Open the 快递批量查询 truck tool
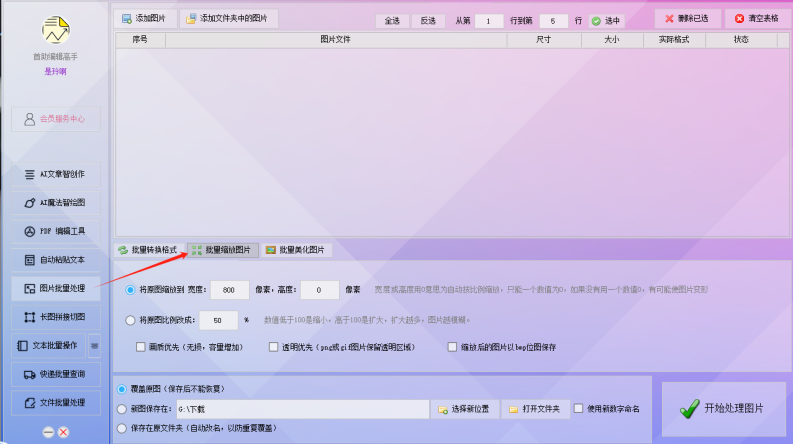 (x=56, y=374)
